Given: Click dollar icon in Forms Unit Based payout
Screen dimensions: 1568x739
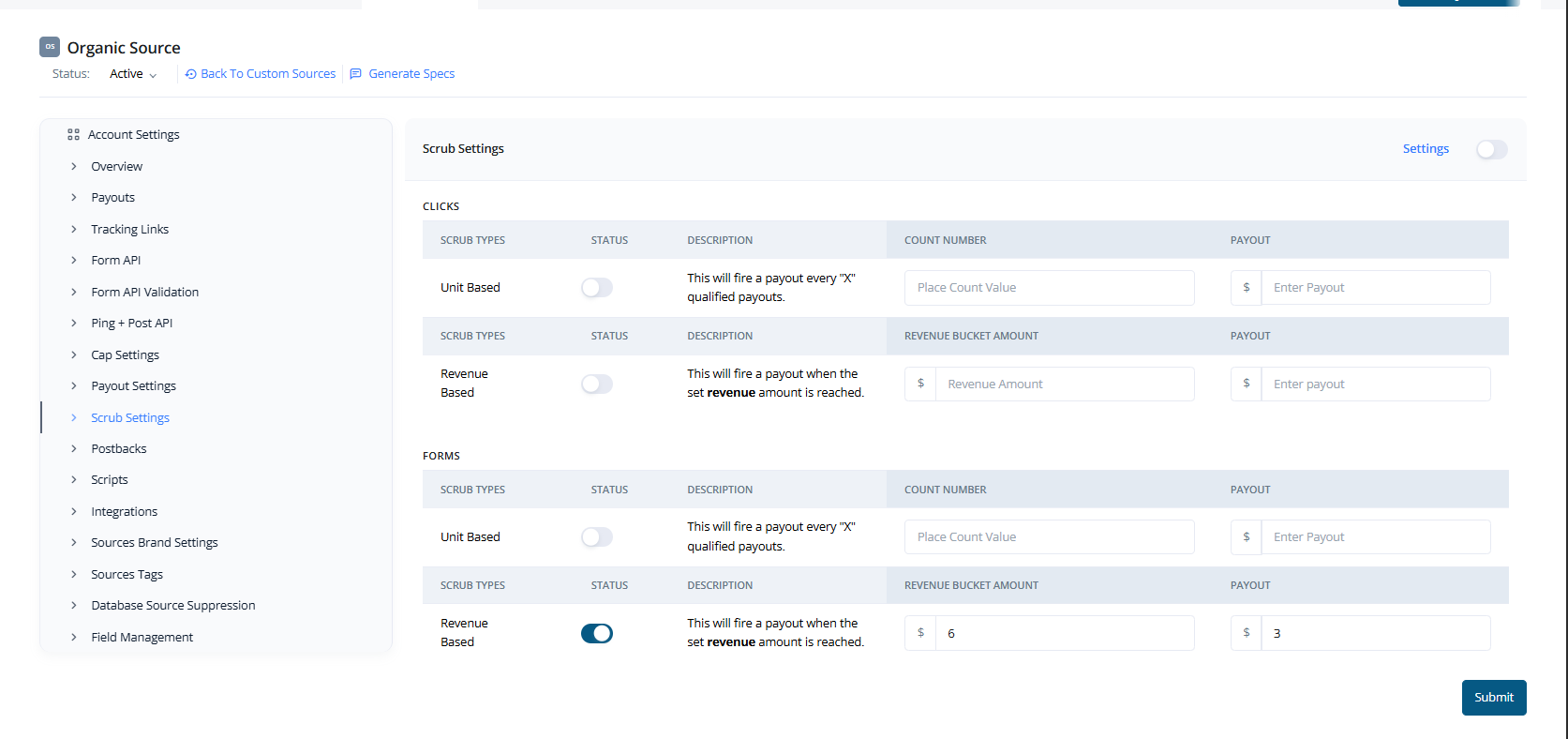Looking at the screenshot, I should click(x=1247, y=537).
